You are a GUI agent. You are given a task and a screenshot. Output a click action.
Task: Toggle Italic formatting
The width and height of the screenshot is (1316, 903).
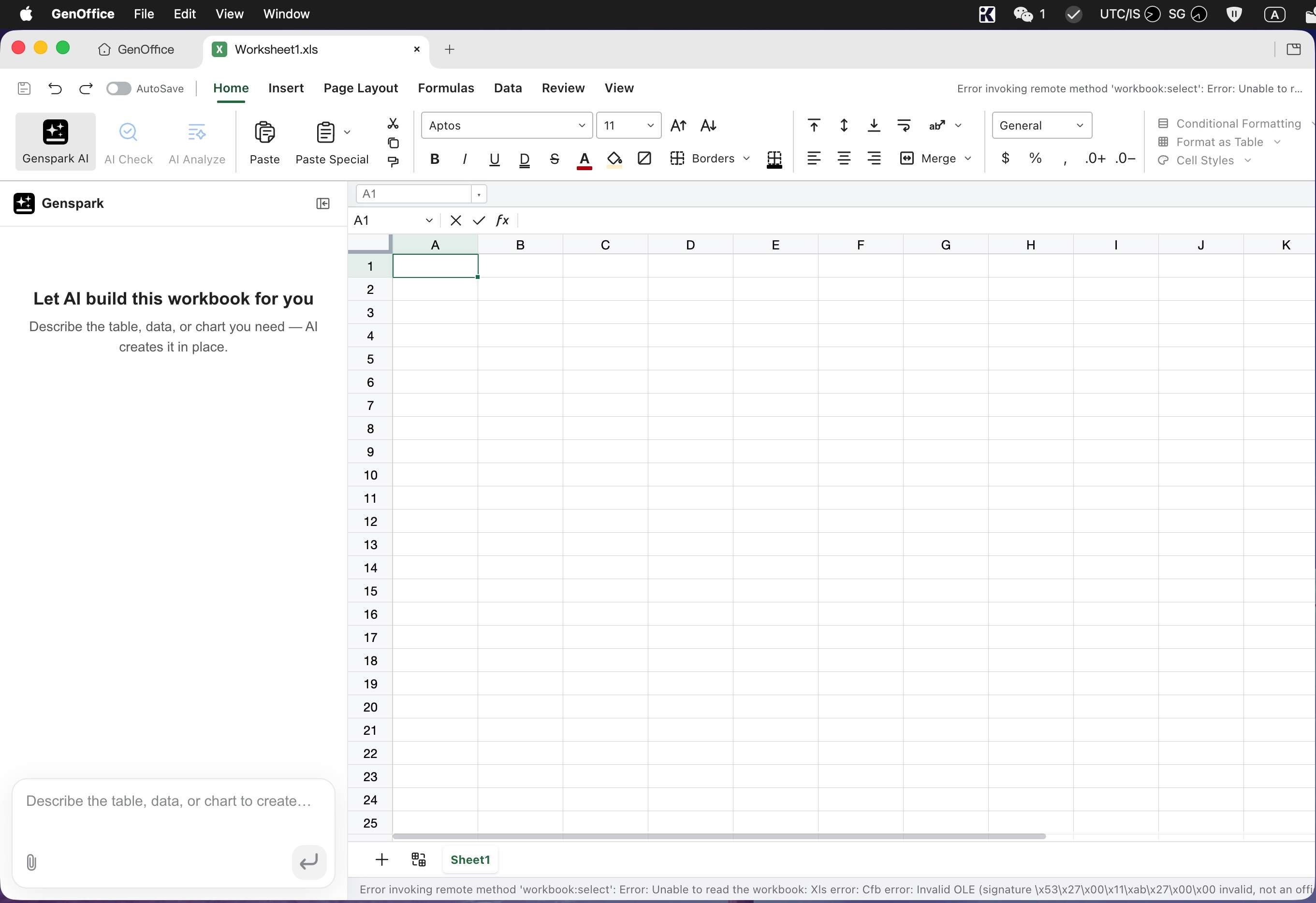(x=464, y=159)
